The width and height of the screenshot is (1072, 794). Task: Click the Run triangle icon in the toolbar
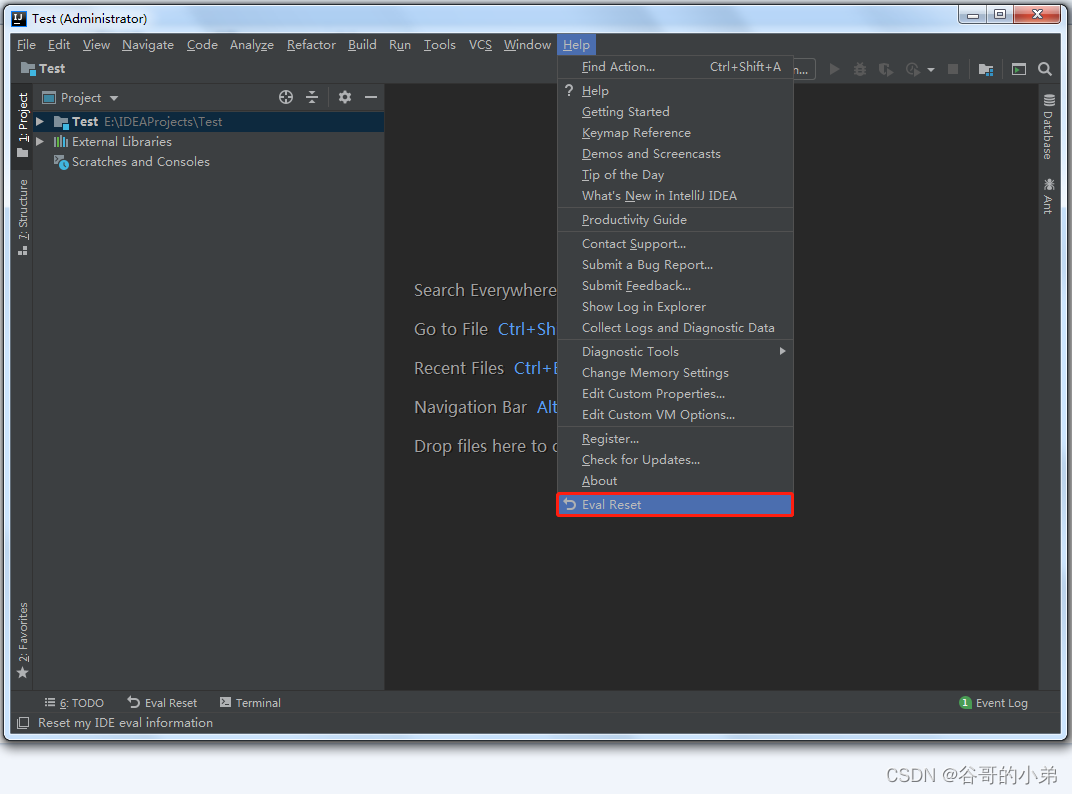tap(834, 69)
